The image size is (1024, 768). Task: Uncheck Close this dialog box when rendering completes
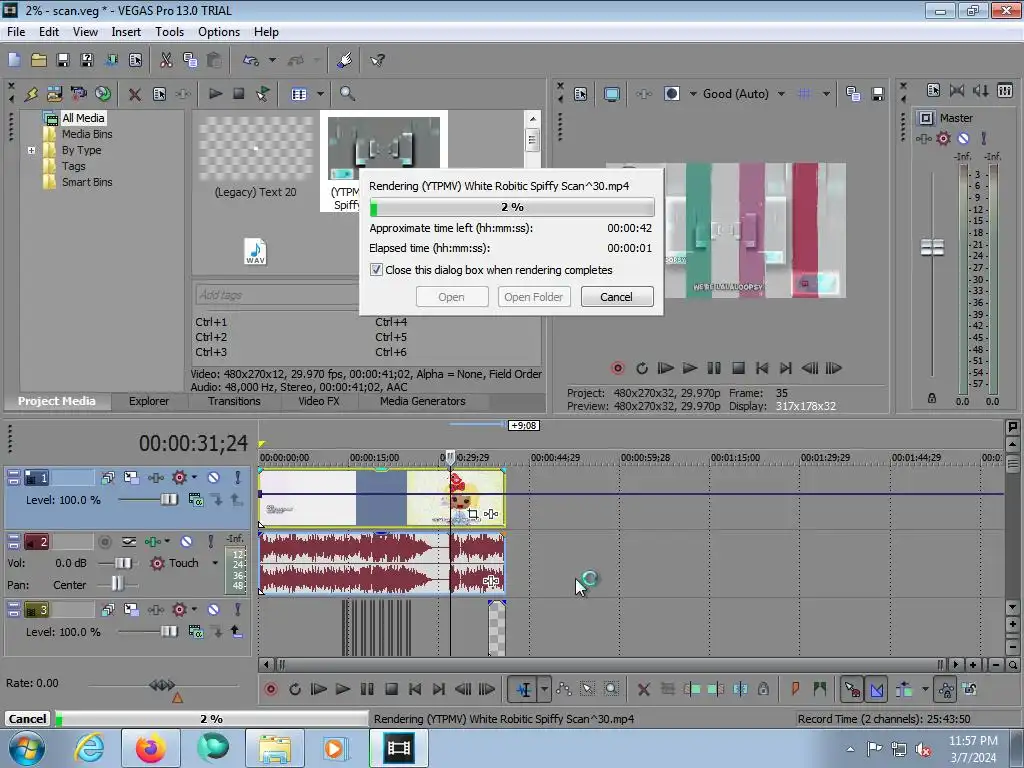[x=376, y=270]
